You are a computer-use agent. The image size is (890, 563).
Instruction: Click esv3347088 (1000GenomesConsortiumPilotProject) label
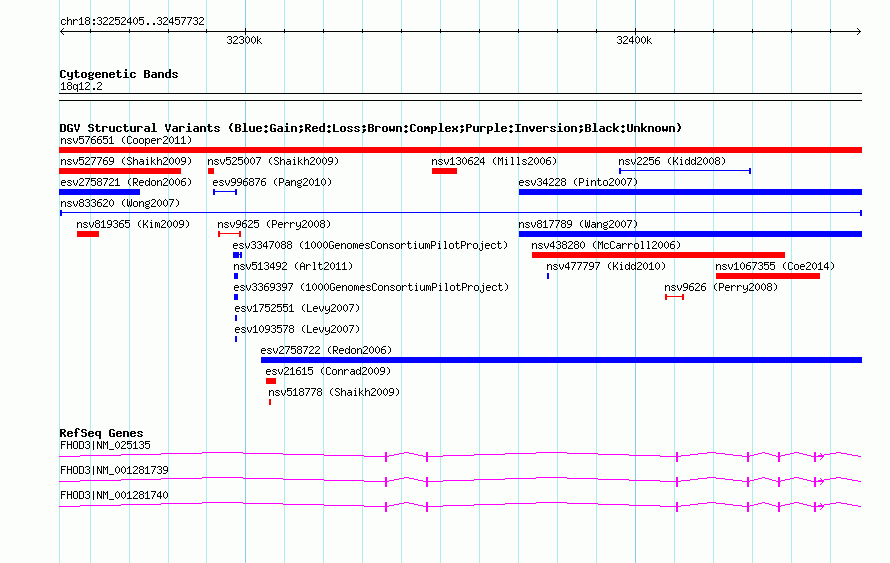(370, 245)
